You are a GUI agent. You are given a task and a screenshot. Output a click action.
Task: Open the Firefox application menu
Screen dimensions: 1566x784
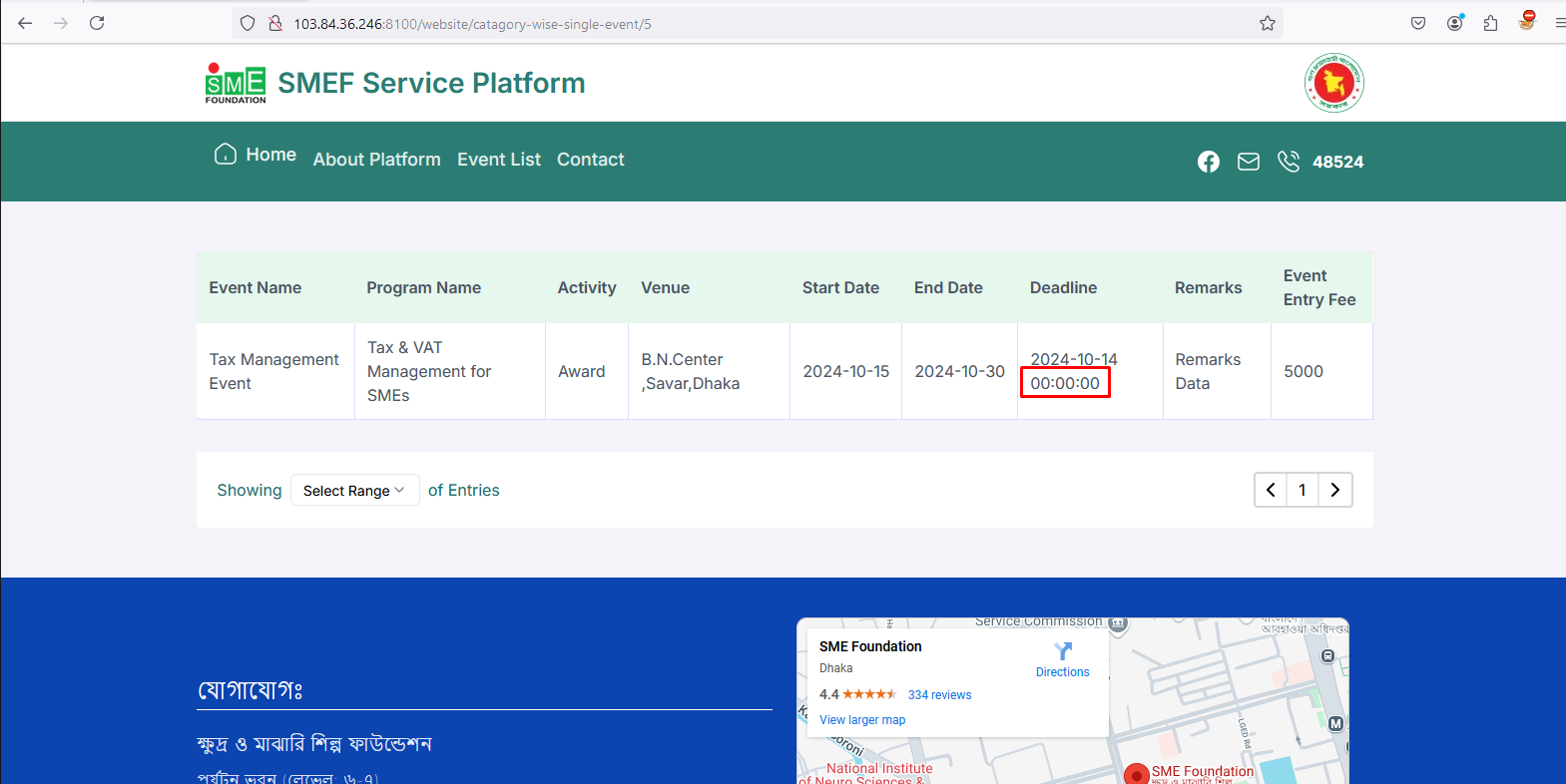tap(1559, 23)
